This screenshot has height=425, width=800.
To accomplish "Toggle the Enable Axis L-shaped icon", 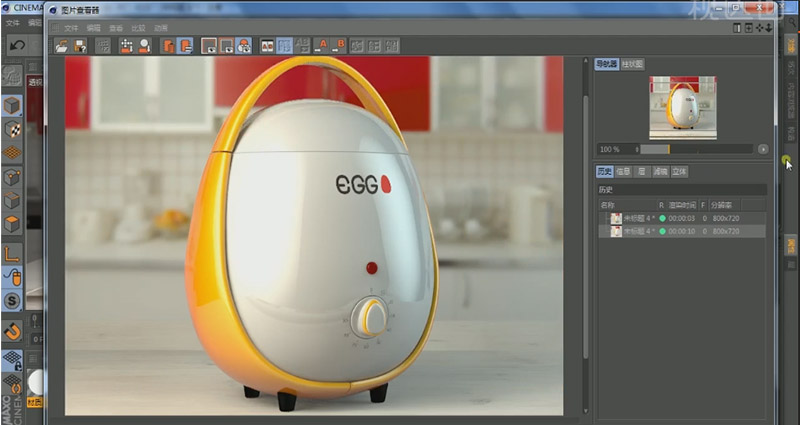I will (x=12, y=253).
